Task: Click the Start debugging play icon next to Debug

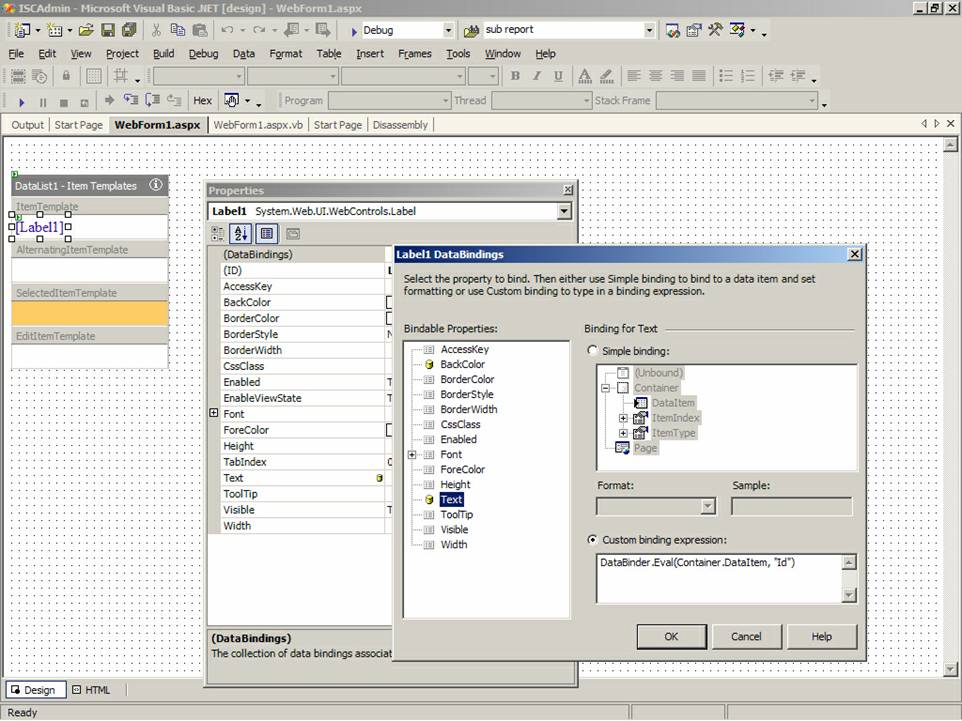Action: pyautogui.click(x=354, y=31)
